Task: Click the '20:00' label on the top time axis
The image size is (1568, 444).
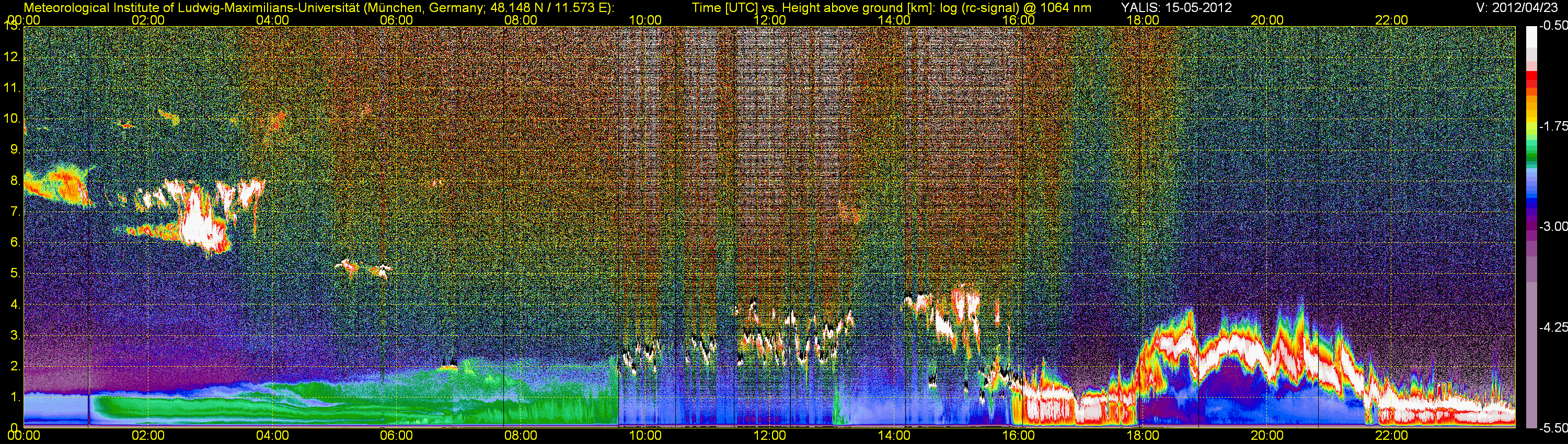Action: [1267, 20]
